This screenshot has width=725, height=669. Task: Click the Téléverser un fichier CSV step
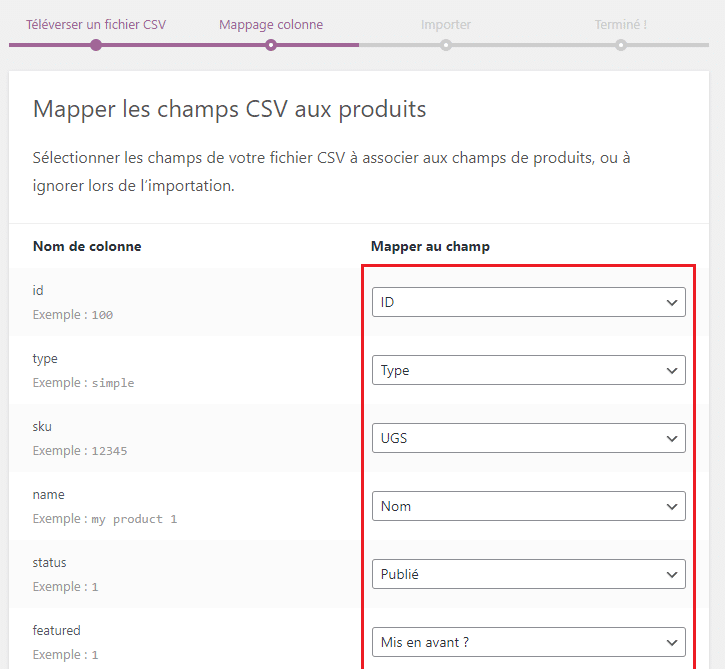click(96, 24)
